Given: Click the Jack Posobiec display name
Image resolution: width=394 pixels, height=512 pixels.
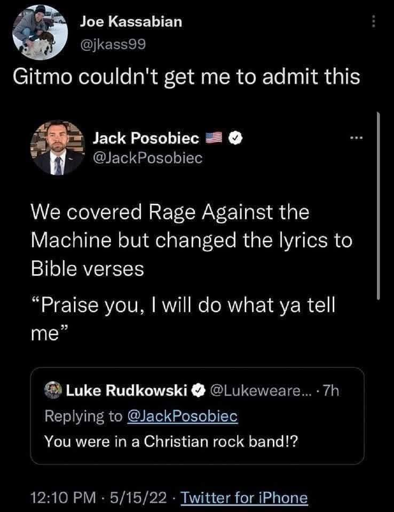Looking at the screenshot, I should [x=146, y=138].
